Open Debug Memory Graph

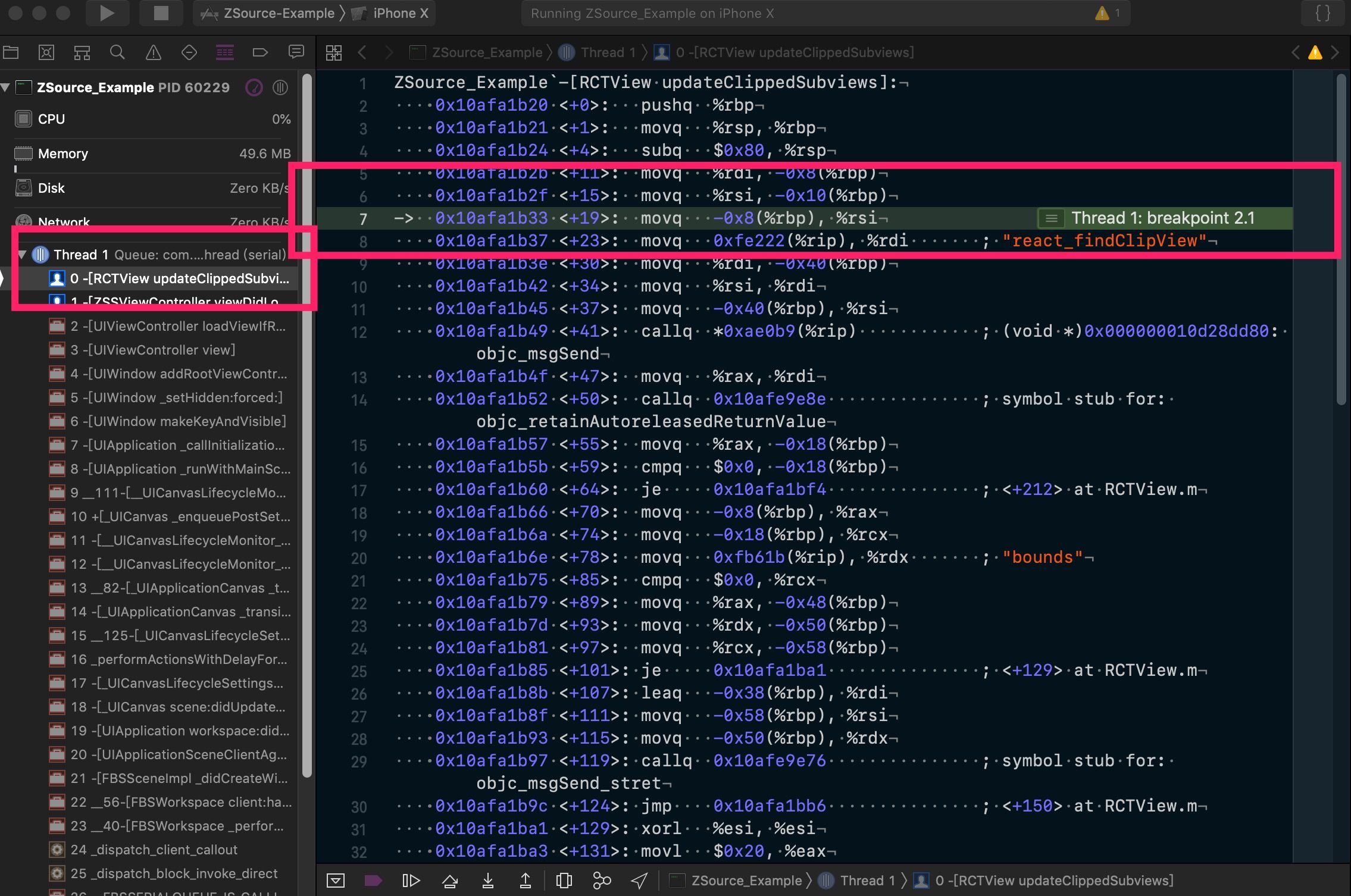point(602,881)
